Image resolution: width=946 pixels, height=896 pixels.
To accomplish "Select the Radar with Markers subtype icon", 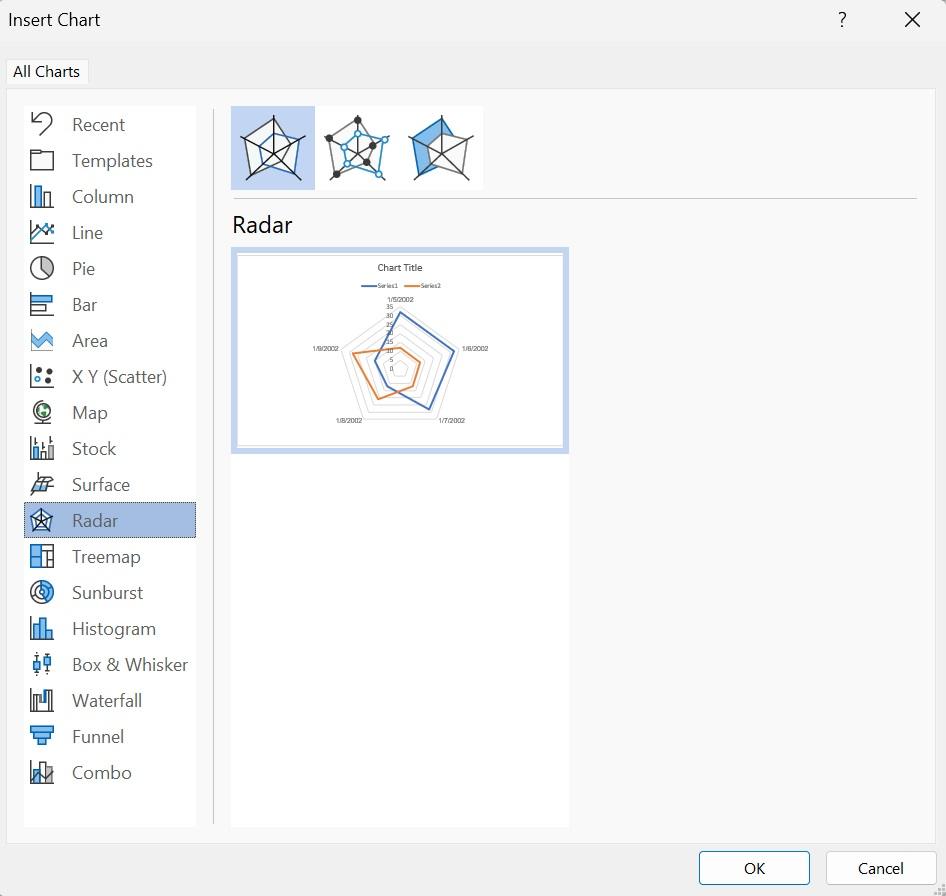I will (x=357, y=148).
